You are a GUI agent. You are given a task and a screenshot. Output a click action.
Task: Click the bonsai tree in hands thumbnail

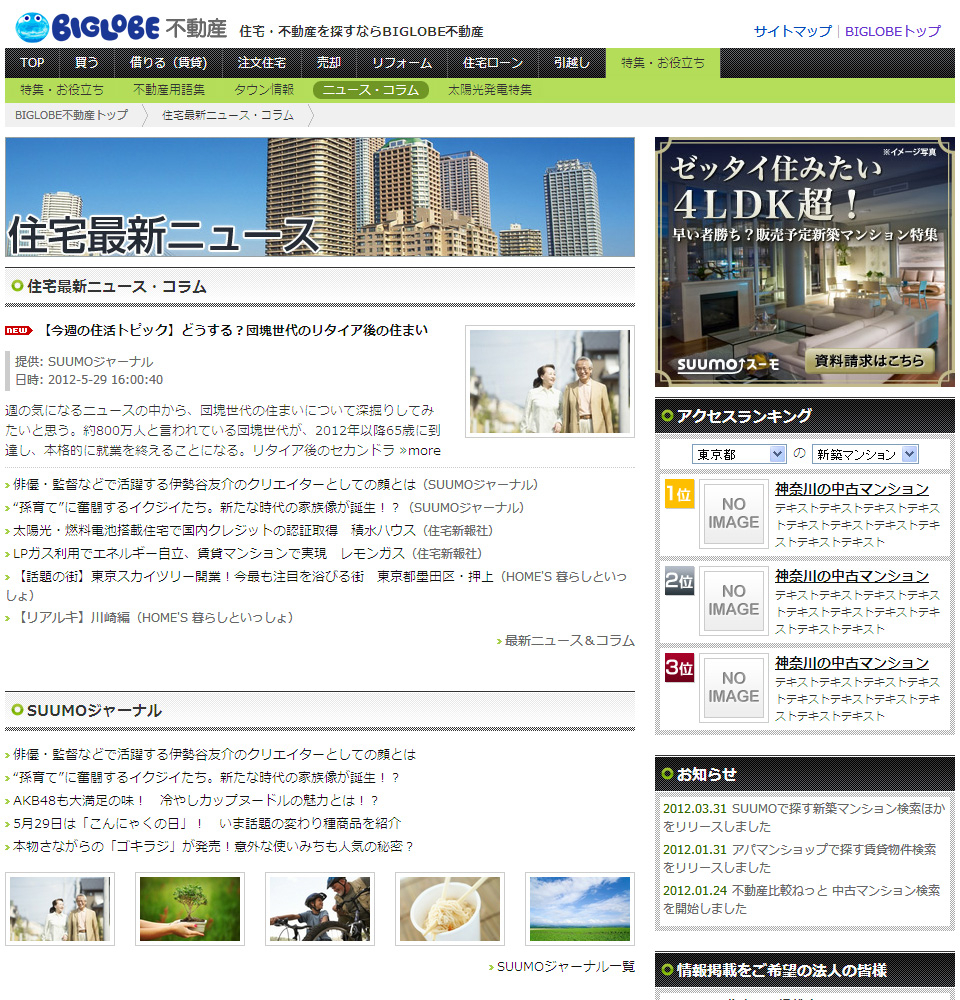[190, 909]
